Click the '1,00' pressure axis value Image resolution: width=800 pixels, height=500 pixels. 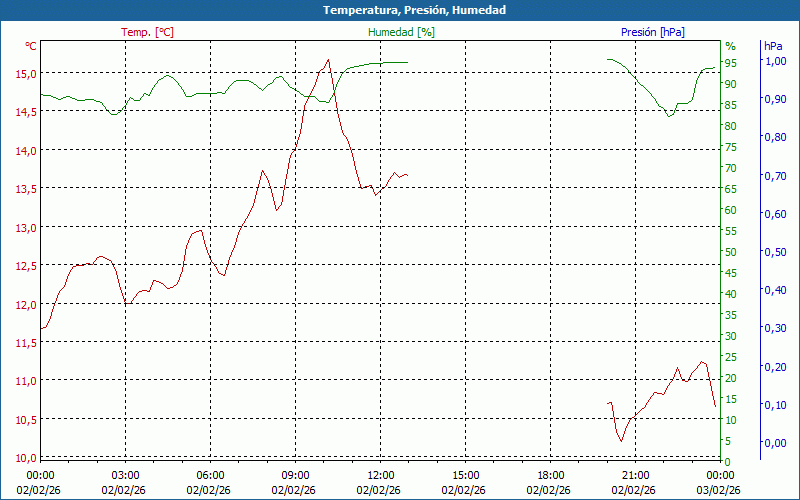pos(775,61)
